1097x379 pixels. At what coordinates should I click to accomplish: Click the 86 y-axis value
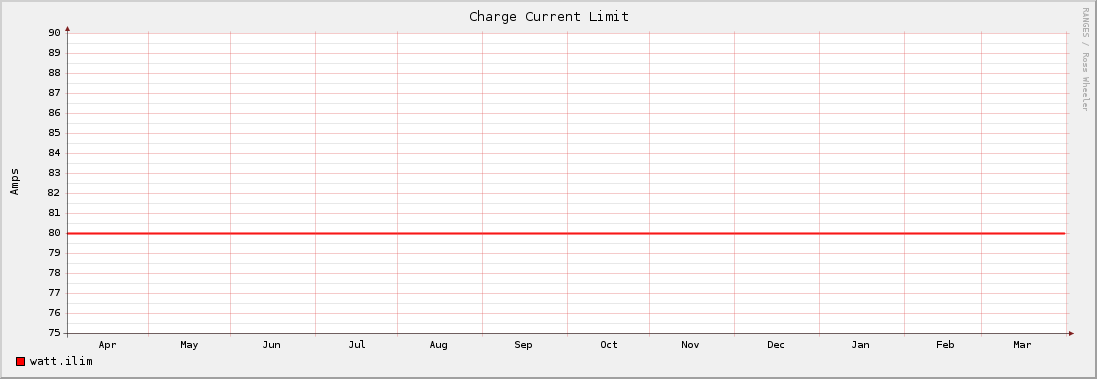click(55, 113)
